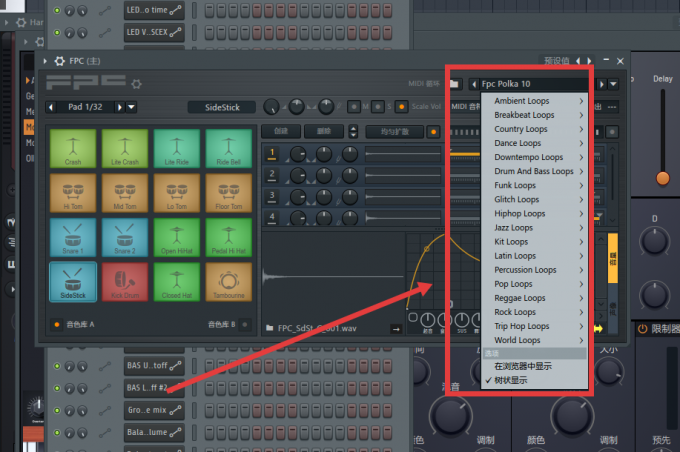Expand FPC window menu arrow
This screenshot has width=680, height=452.
coord(45,61)
